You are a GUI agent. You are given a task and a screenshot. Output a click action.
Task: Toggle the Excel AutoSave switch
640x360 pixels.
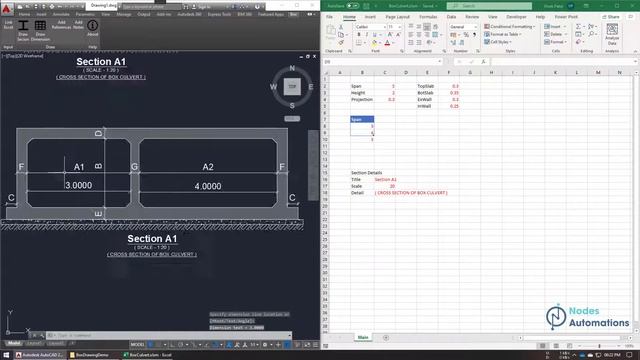pyautogui.click(x=352, y=6)
